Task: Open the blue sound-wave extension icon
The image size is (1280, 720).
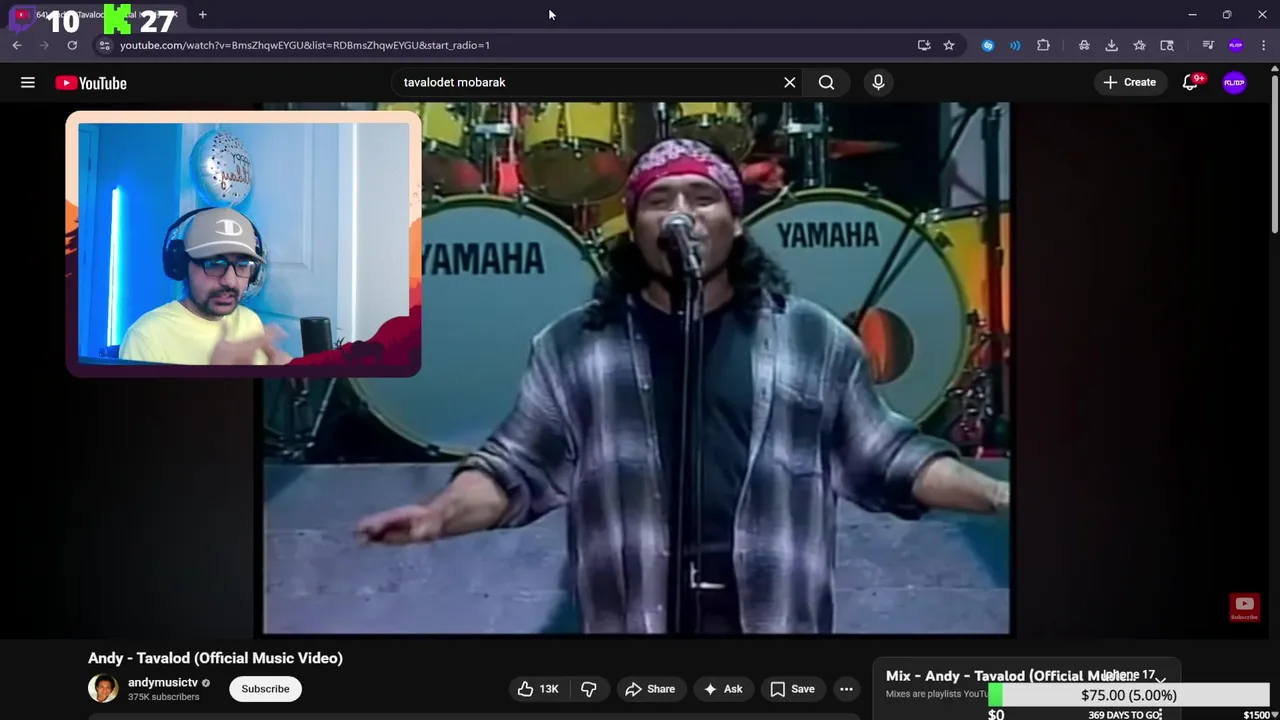Action: point(1015,45)
